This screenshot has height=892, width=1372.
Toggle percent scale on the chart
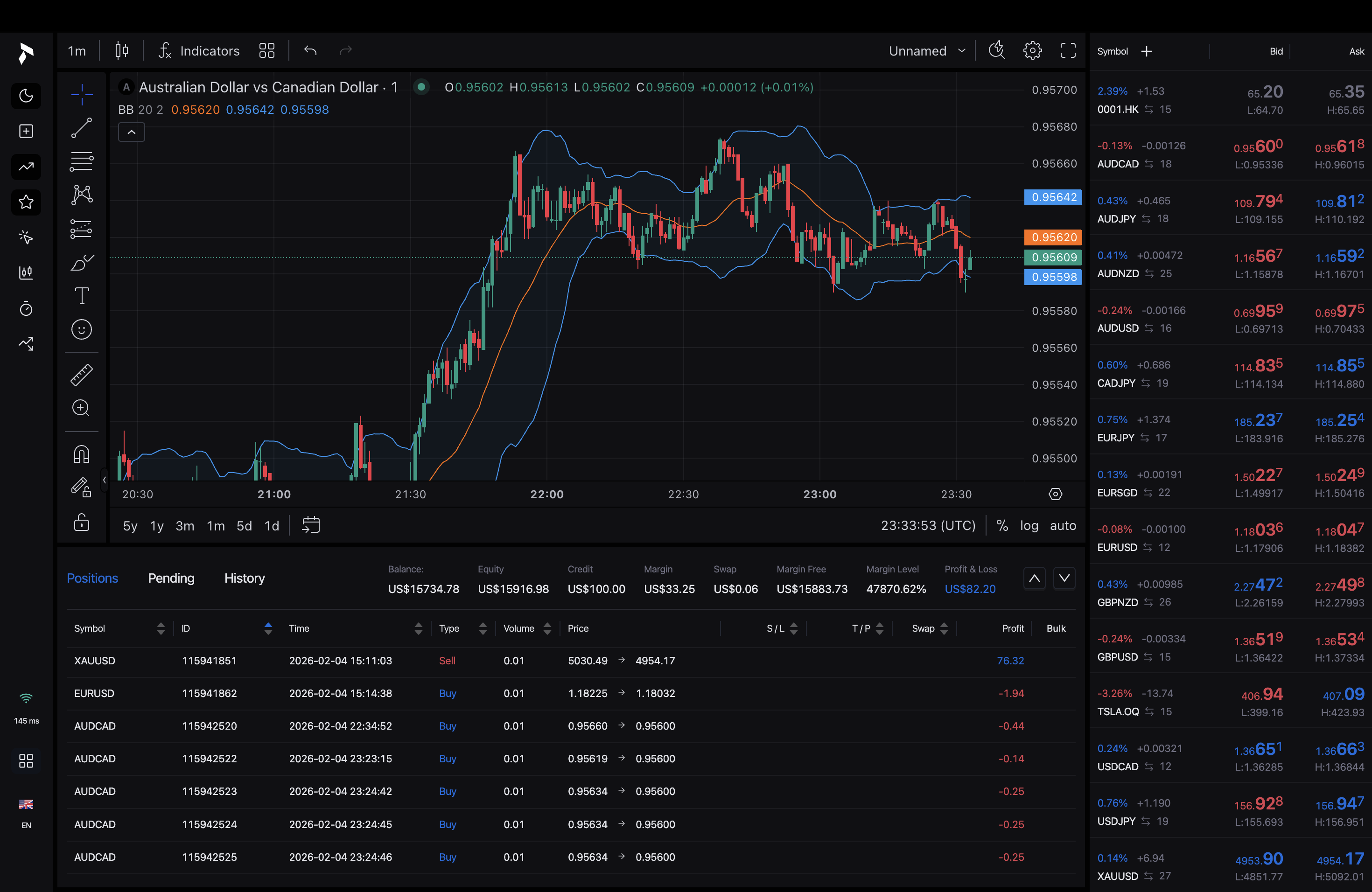1002,525
